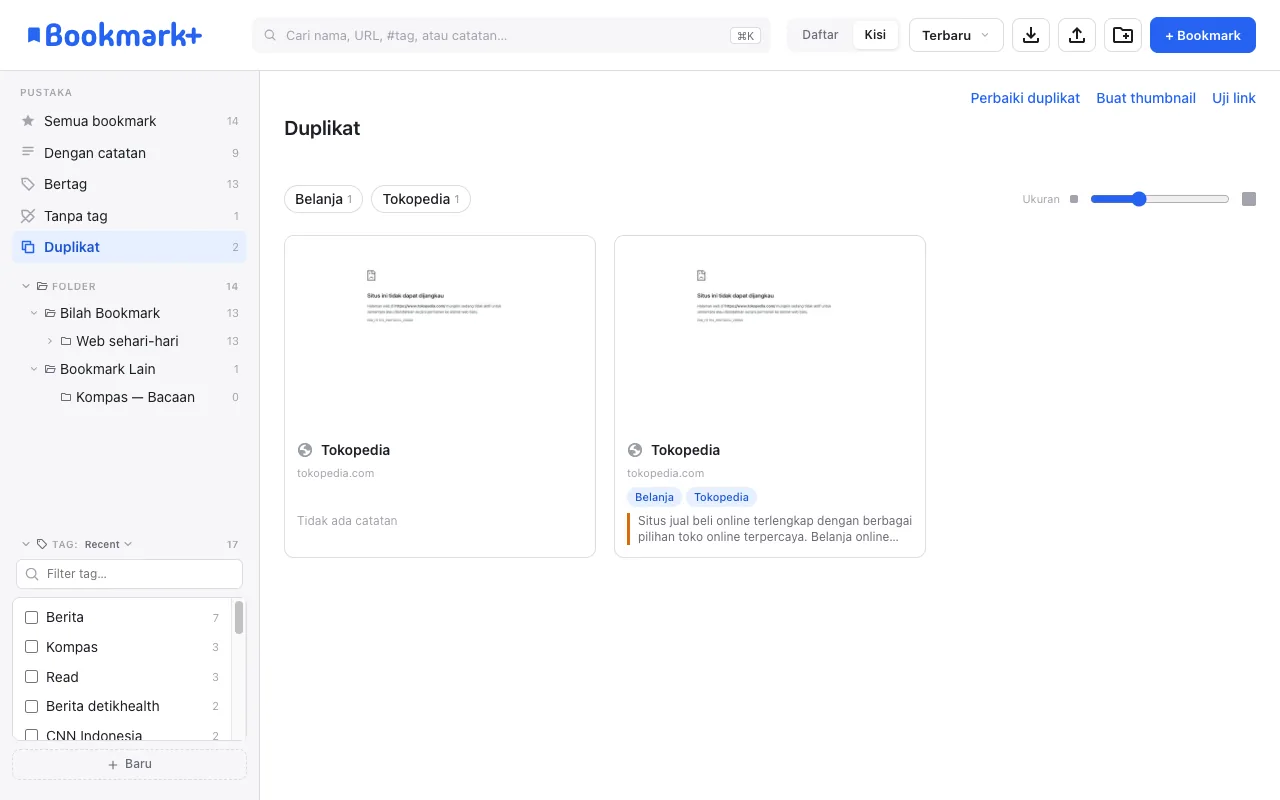
Task: Click Uji link action
Action: pyautogui.click(x=1234, y=98)
